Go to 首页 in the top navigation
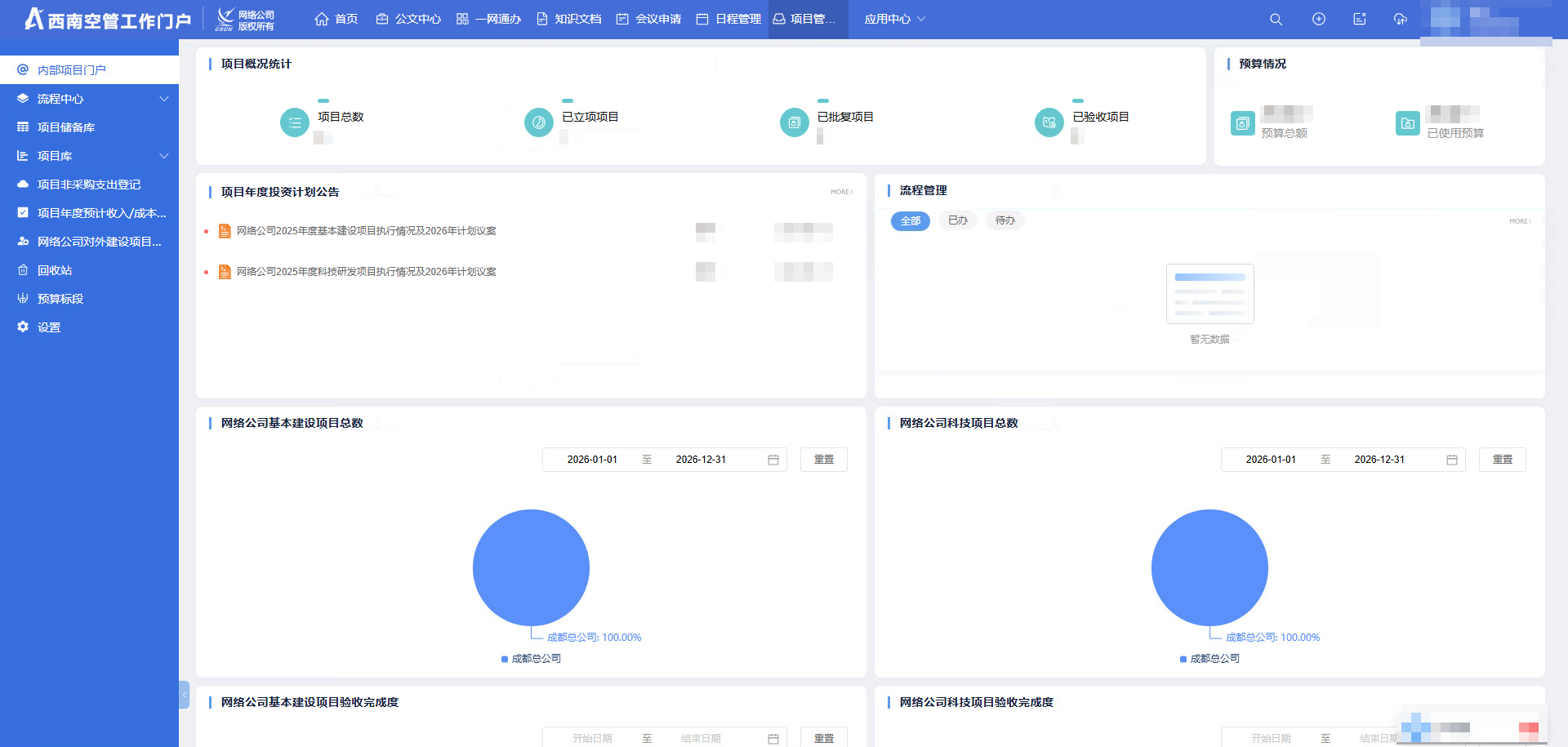 coord(336,19)
